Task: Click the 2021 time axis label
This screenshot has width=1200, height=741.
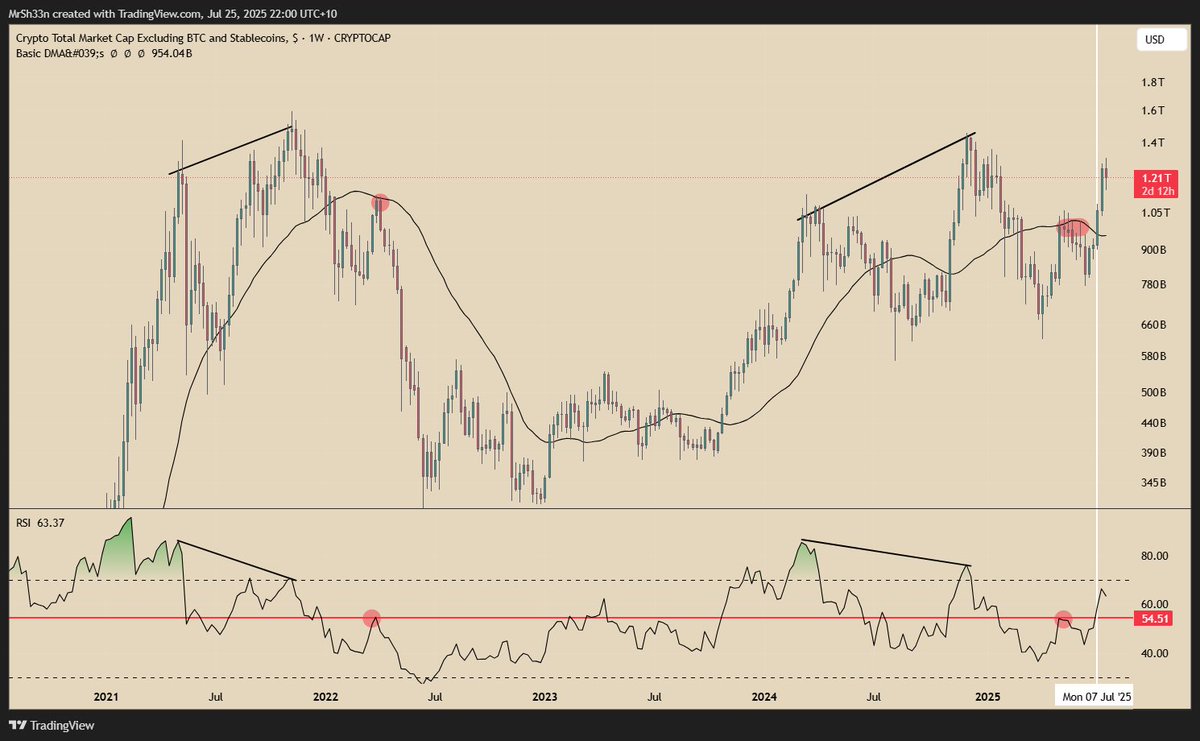Action: click(x=106, y=696)
